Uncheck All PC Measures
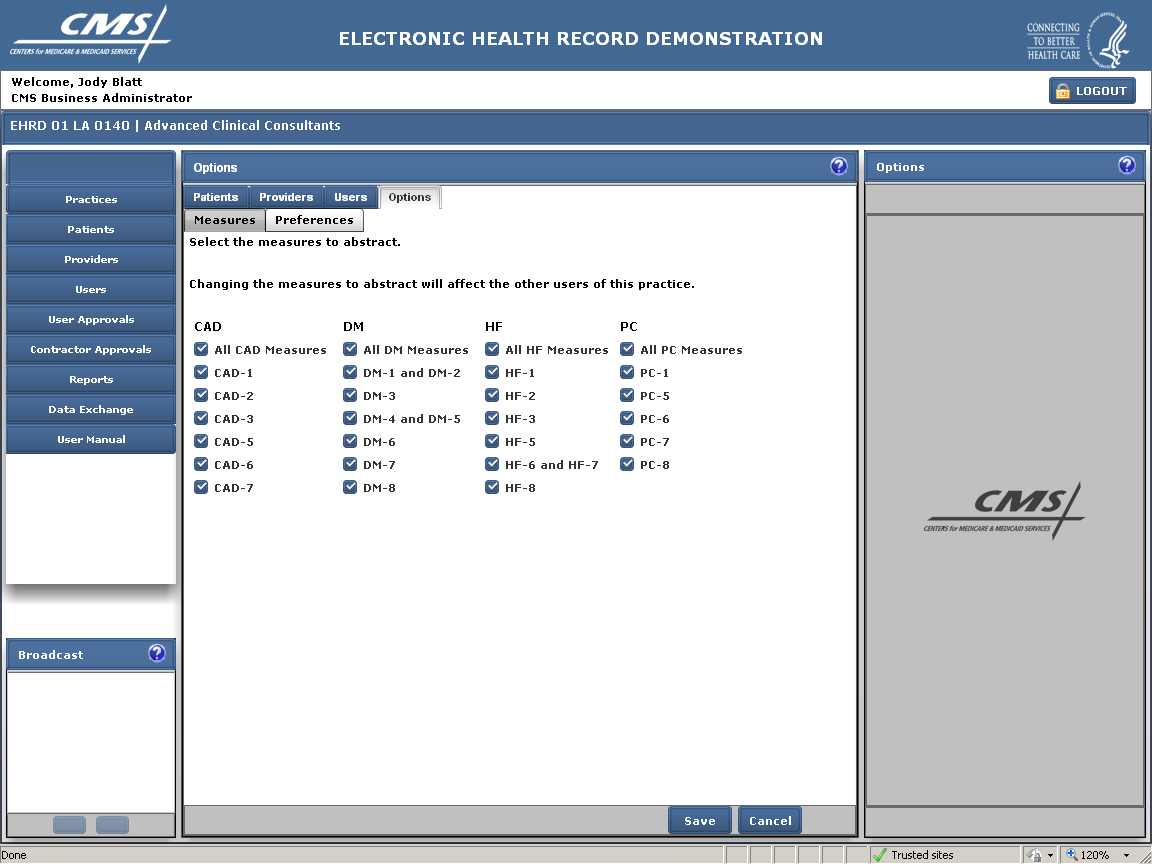The image size is (1152, 864). click(627, 349)
